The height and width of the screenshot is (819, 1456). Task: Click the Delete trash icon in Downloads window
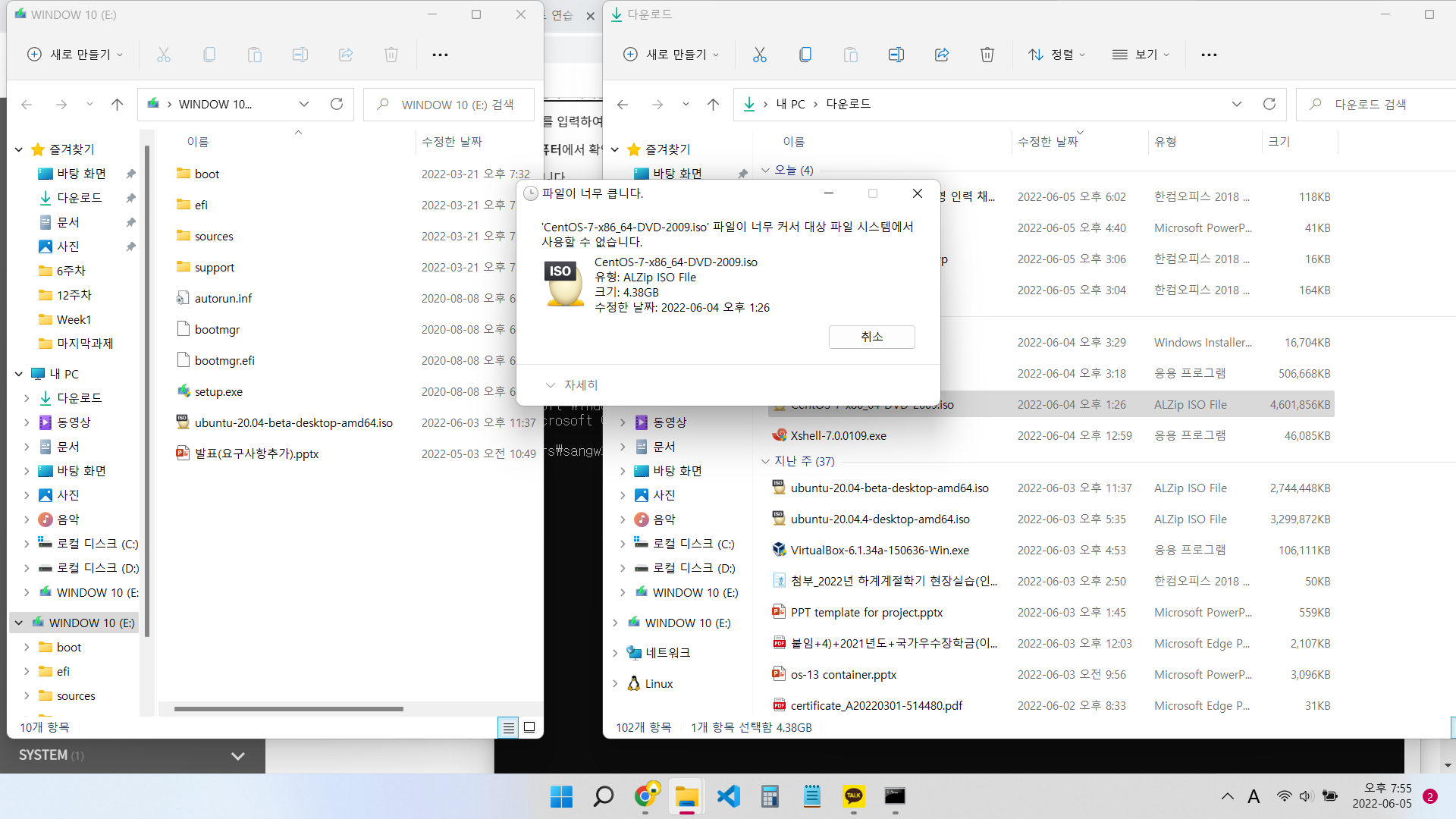click(x=987, y=55)
